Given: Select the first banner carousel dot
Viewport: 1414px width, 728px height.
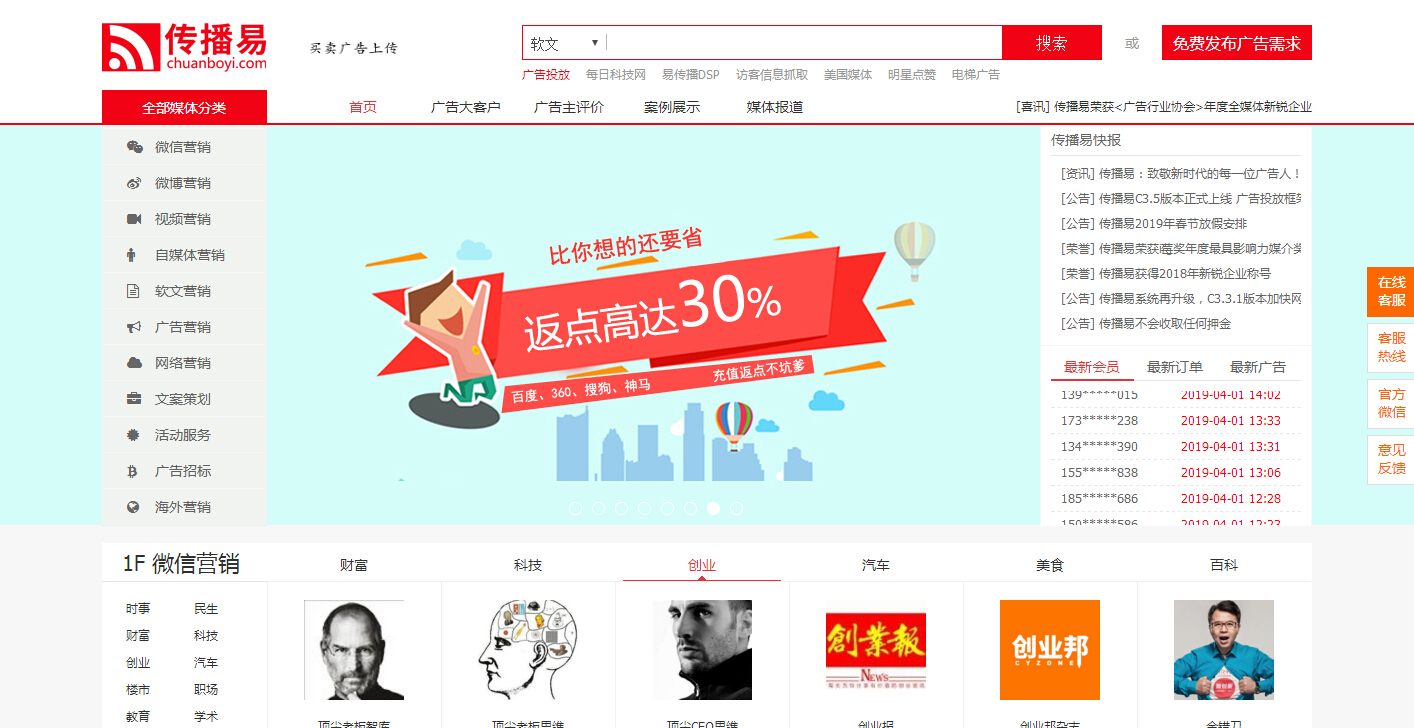Looking at the screenshot, I should click(x=576, y=508).
